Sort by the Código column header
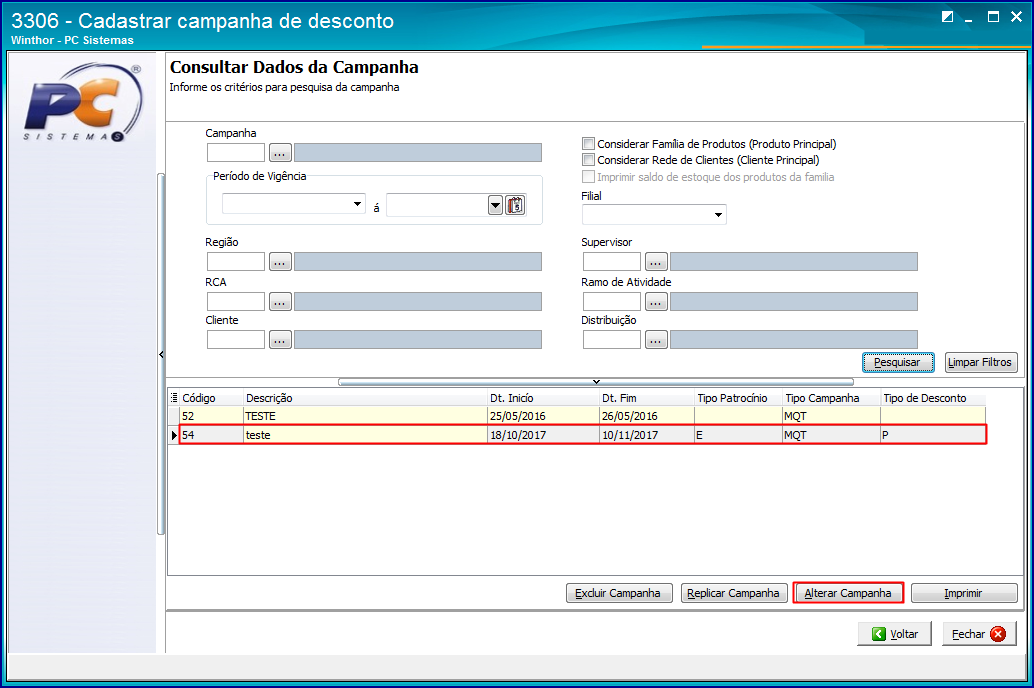 tap(211, 398)
